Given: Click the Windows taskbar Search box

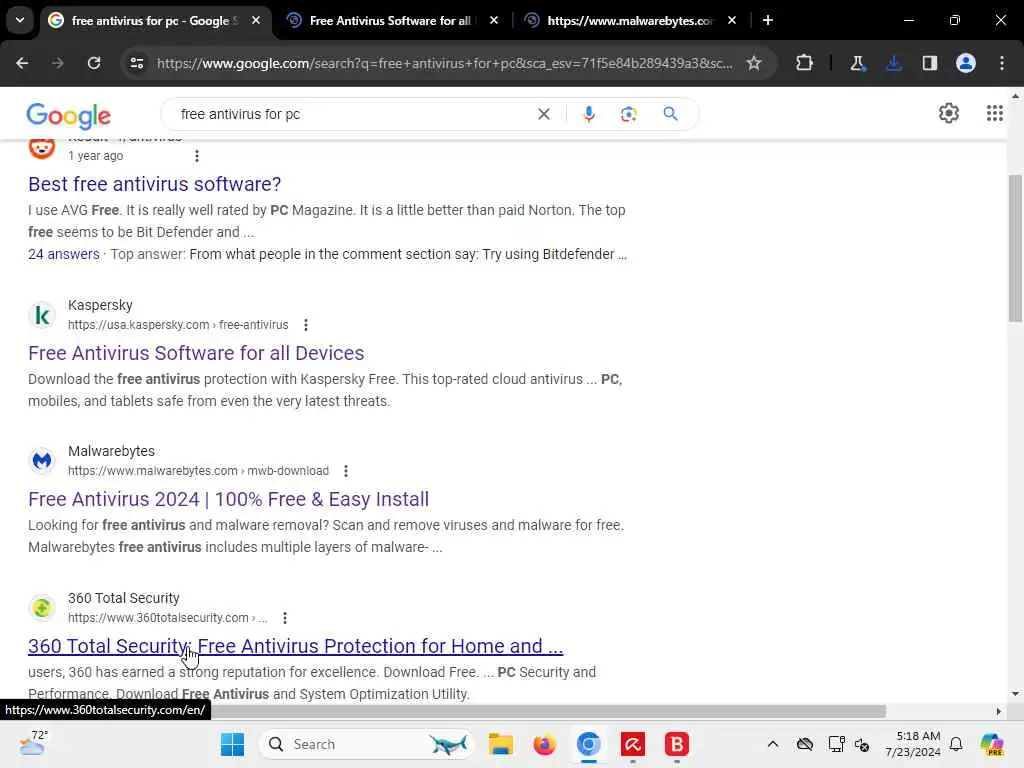Looking at the screenshot, I should coord(366,744).
